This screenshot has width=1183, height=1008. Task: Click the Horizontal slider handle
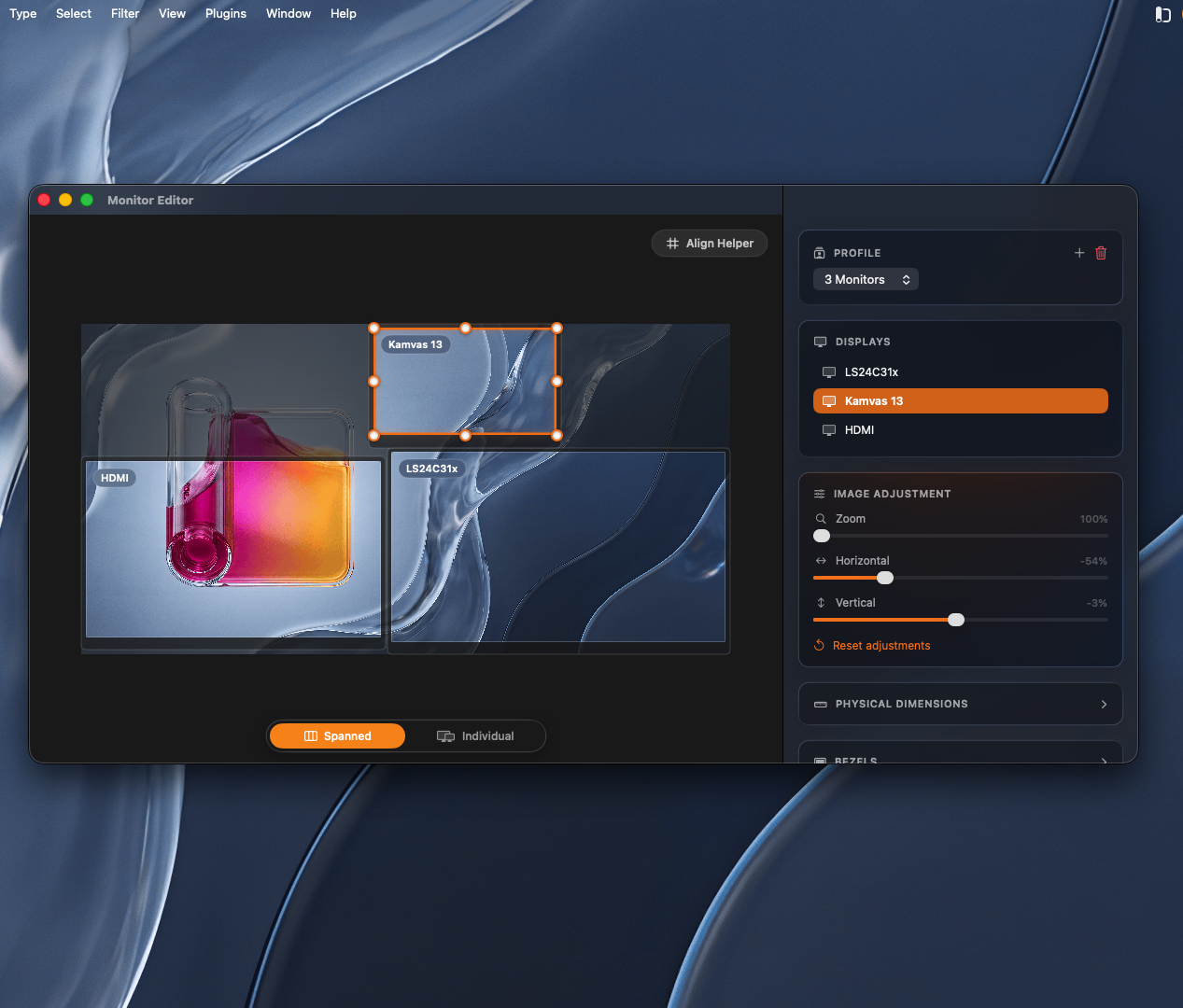[885, 578]
